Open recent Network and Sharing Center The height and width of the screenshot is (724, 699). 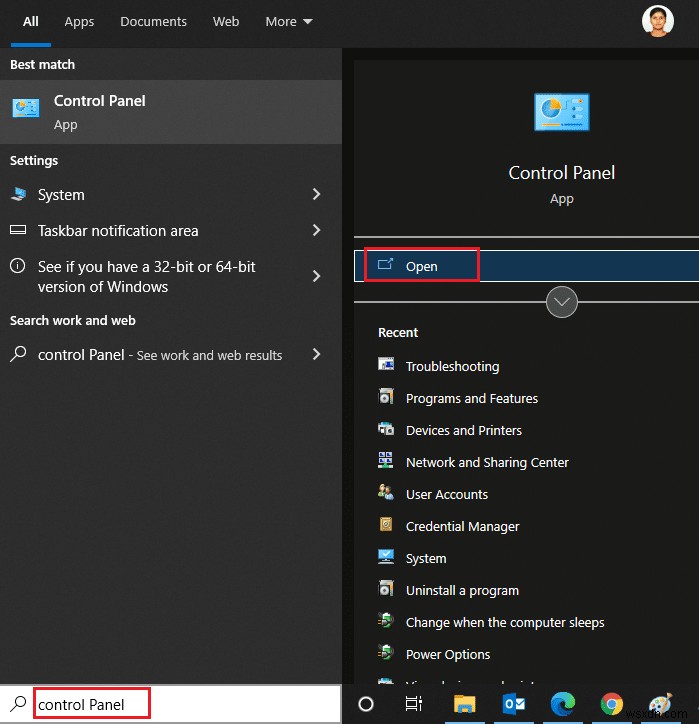coord(487,462)
